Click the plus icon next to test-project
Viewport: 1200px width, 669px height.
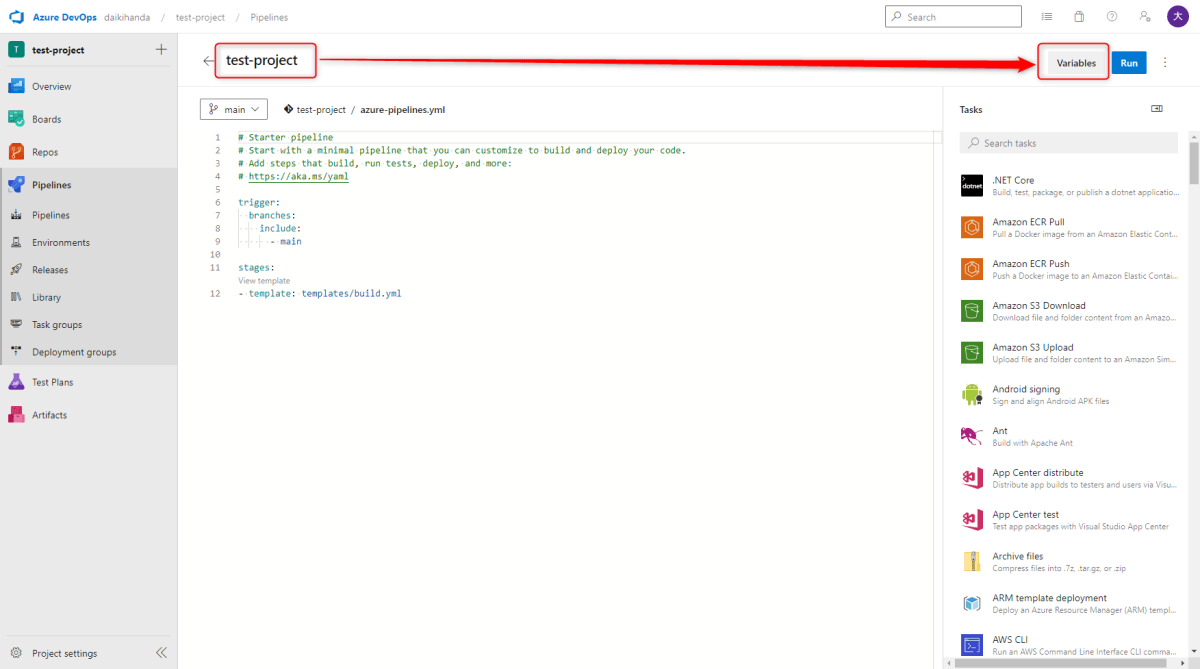[x=161, y=50]
